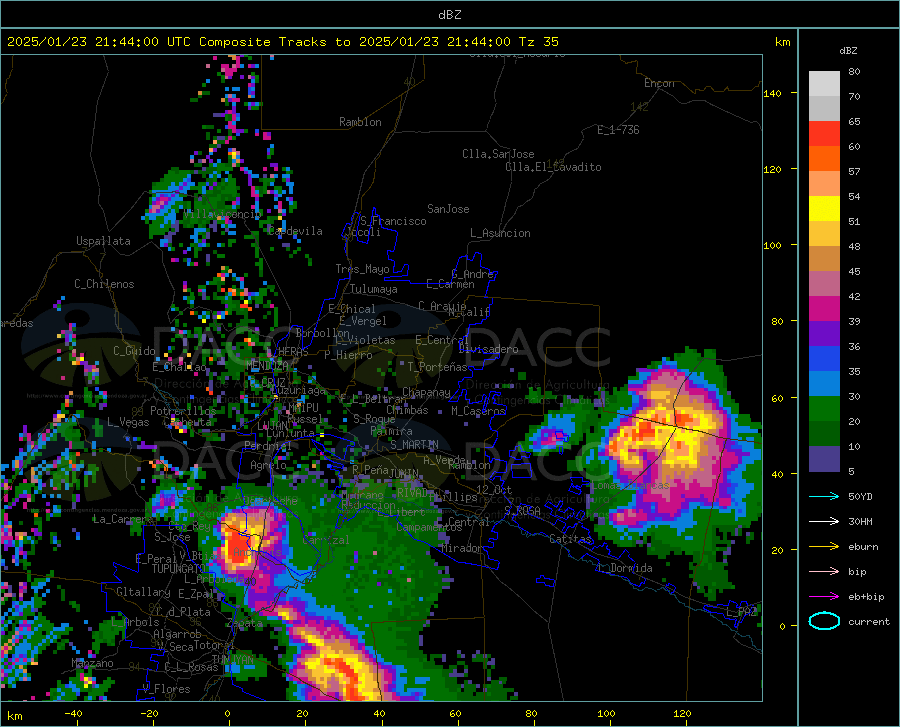Click the cyan ellipse 'current' legend icon

pos(824,621)
